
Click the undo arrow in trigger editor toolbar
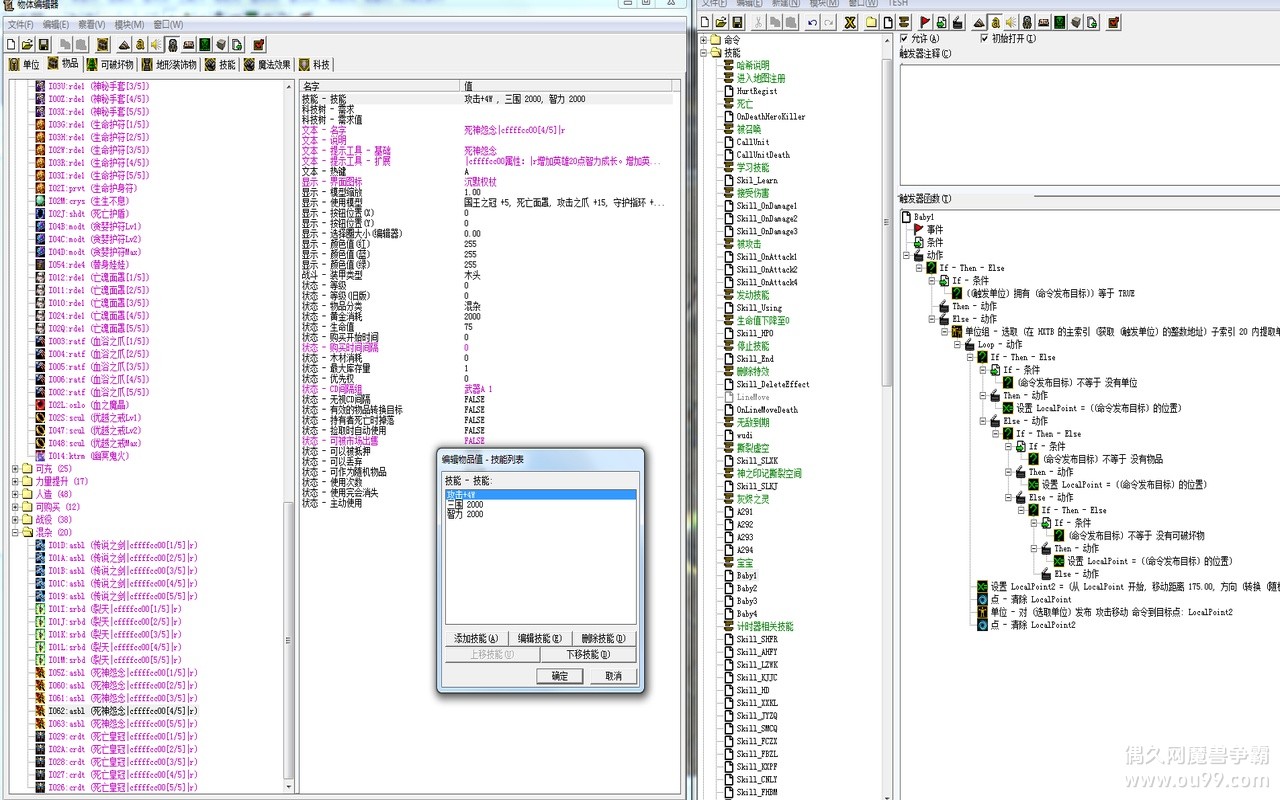pyautogui.click(x=813, y=22)
